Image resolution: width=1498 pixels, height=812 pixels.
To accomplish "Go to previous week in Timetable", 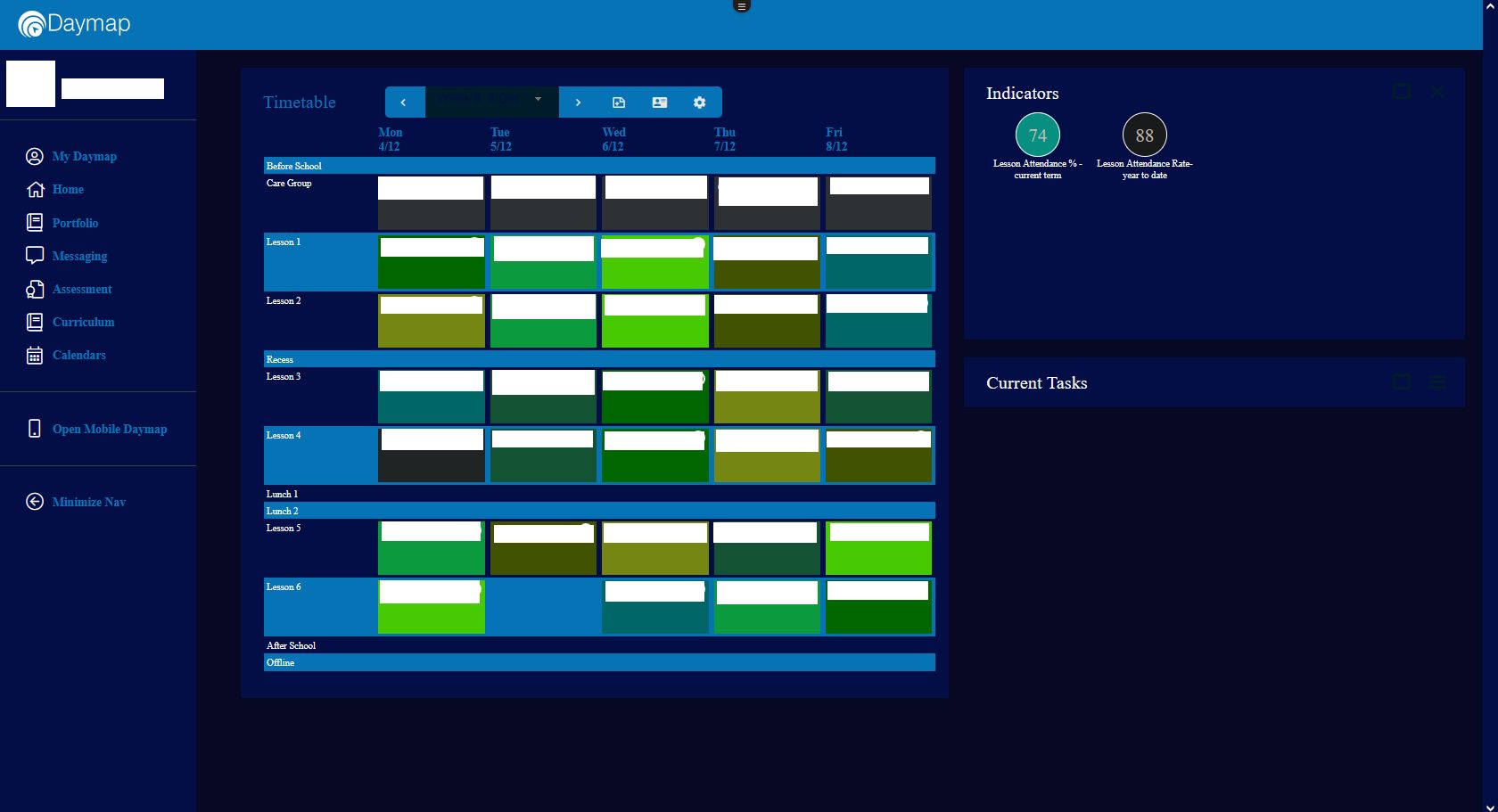I will (x=404, y=103).
